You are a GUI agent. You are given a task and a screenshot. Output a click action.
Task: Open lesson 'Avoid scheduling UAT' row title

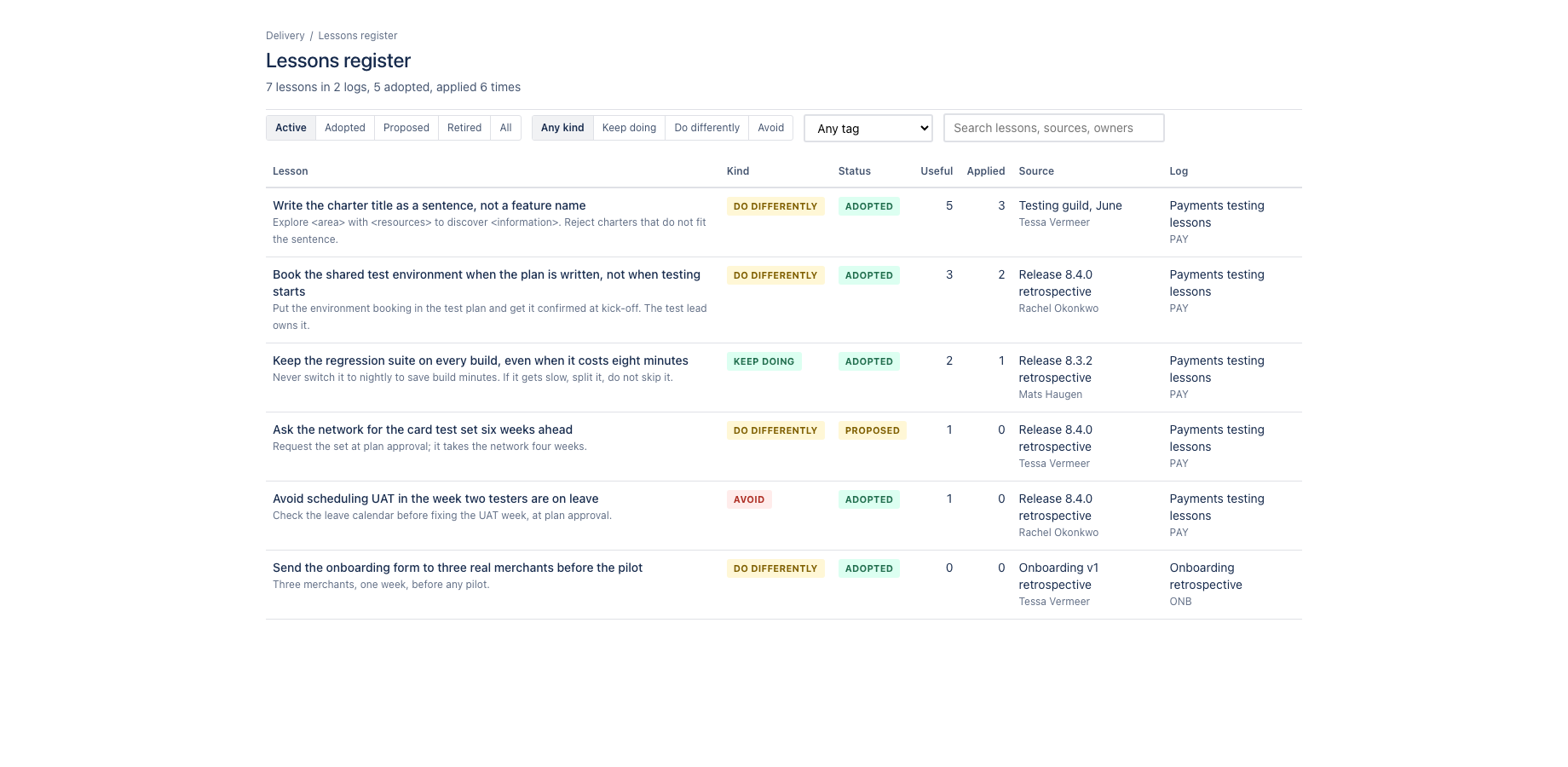coord(435,499)
